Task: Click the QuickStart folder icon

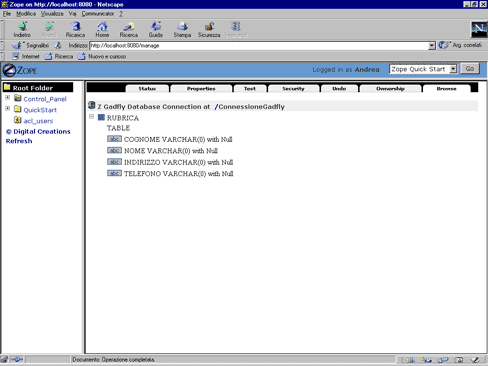Action: (18, 109)
